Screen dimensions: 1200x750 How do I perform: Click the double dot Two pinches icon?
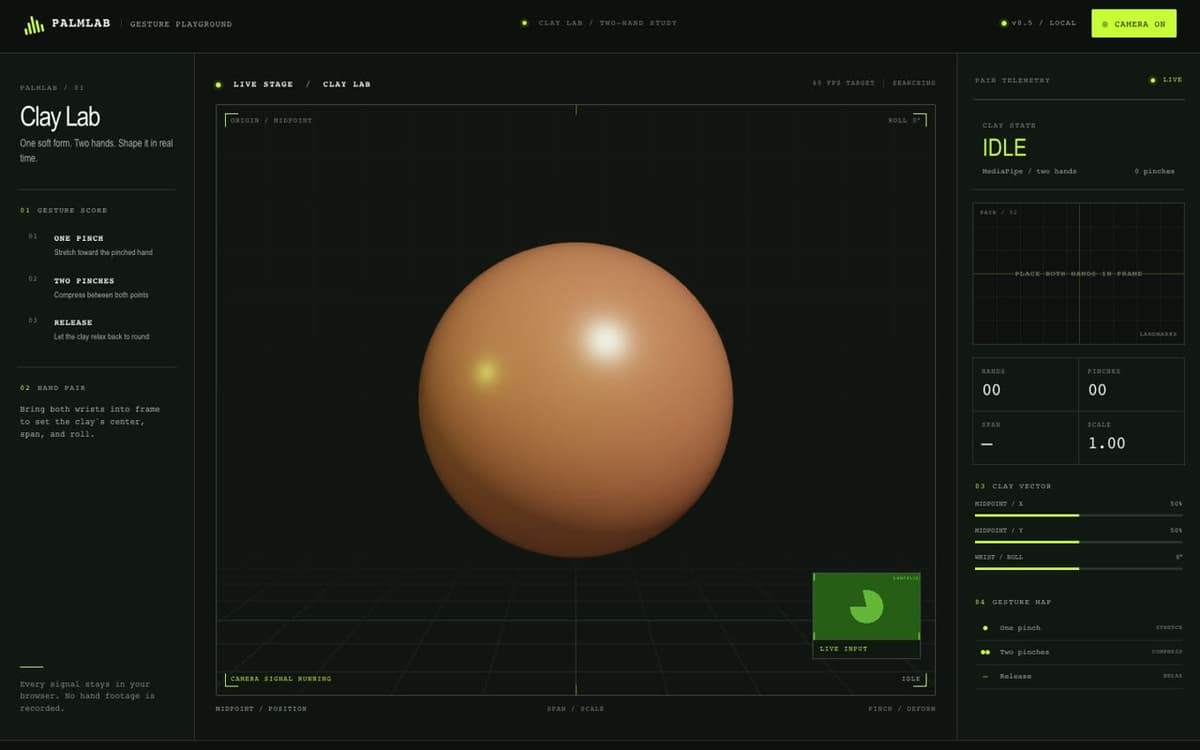[x=985, y=652]
